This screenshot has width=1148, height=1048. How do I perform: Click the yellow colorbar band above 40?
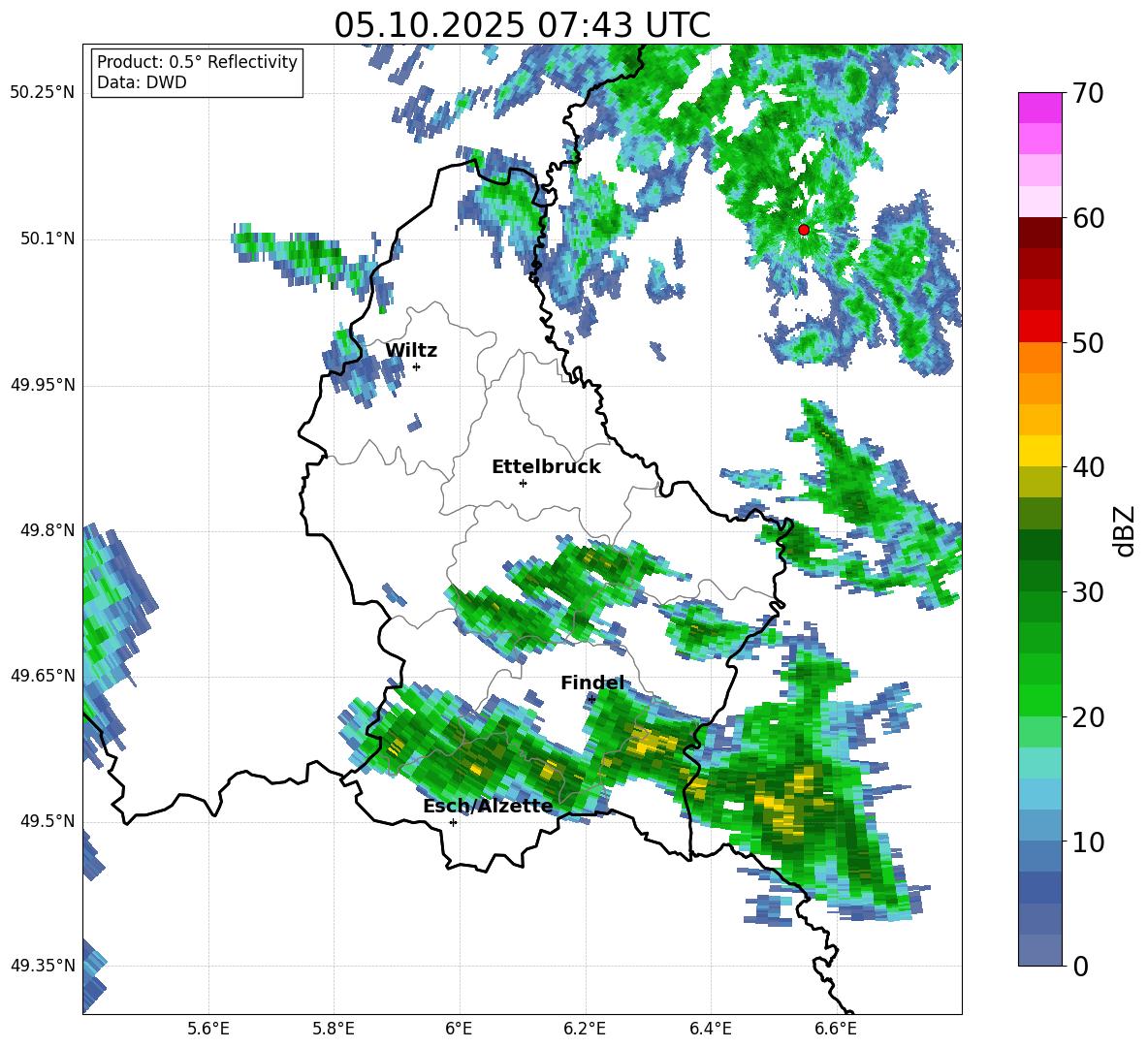[1039, 451]
